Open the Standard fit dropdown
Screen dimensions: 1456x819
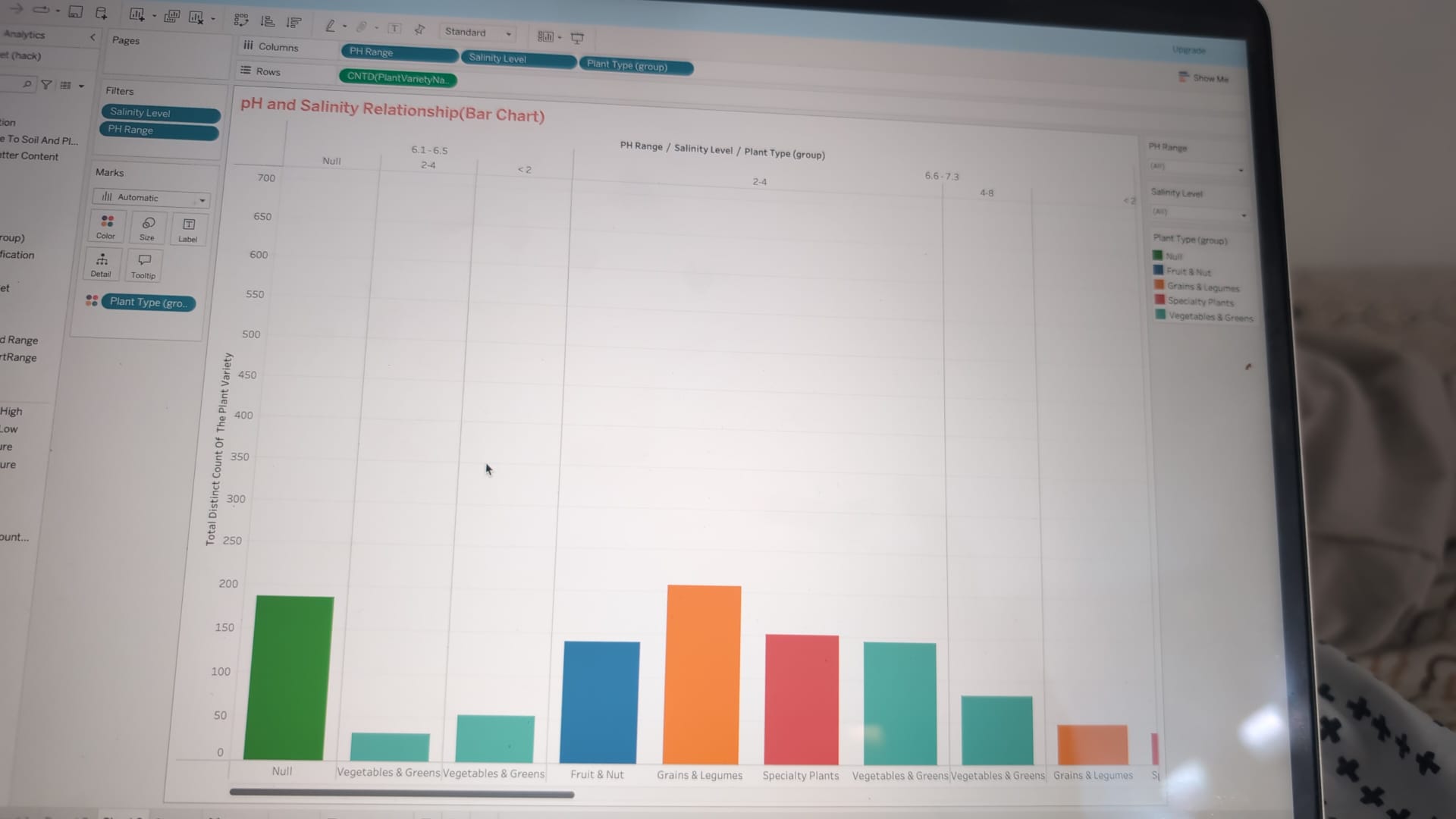coord(478,33)
